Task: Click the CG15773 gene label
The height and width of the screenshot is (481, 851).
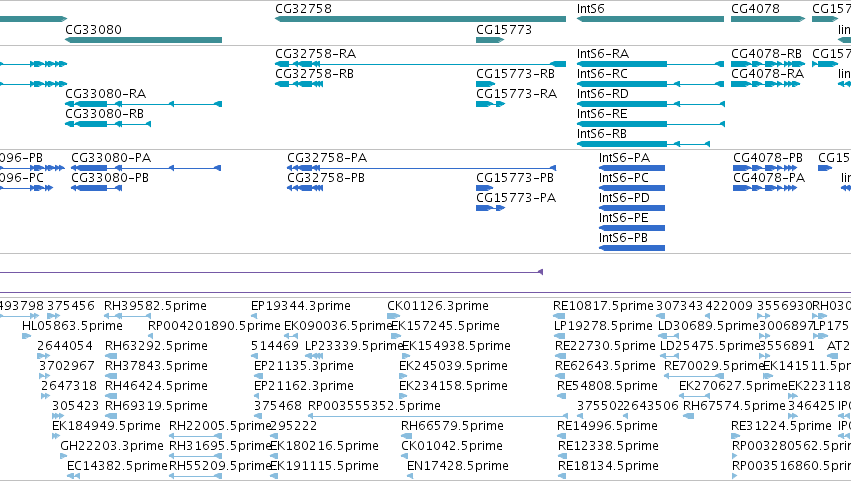Action: coord(504,29)
